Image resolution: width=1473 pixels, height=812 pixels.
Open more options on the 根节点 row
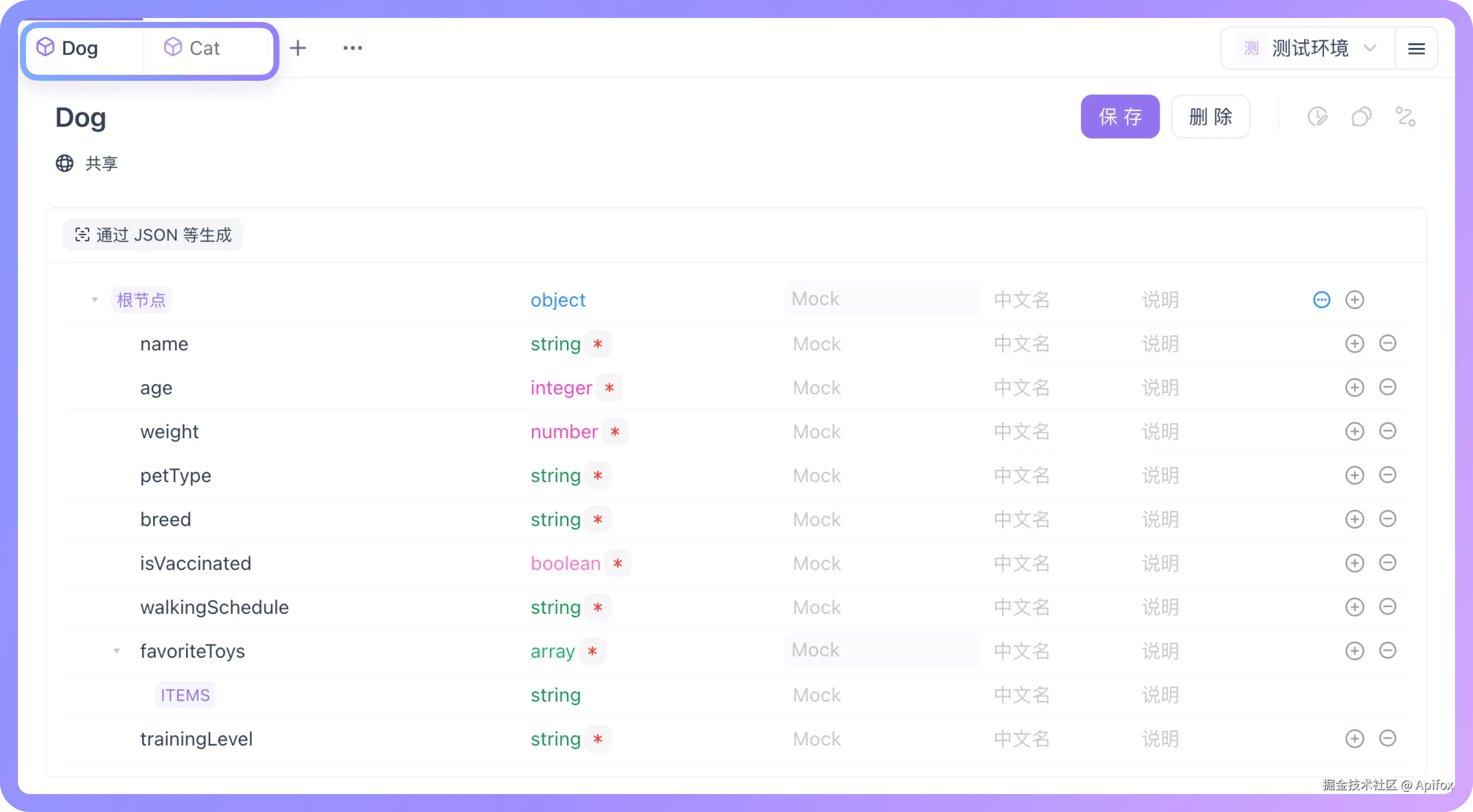coord(1321,299)
